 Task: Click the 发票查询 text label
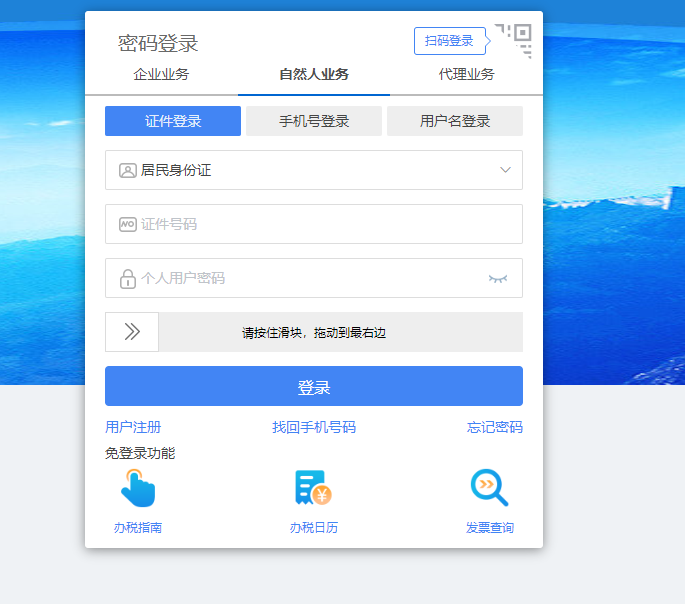tap(490, 528)
